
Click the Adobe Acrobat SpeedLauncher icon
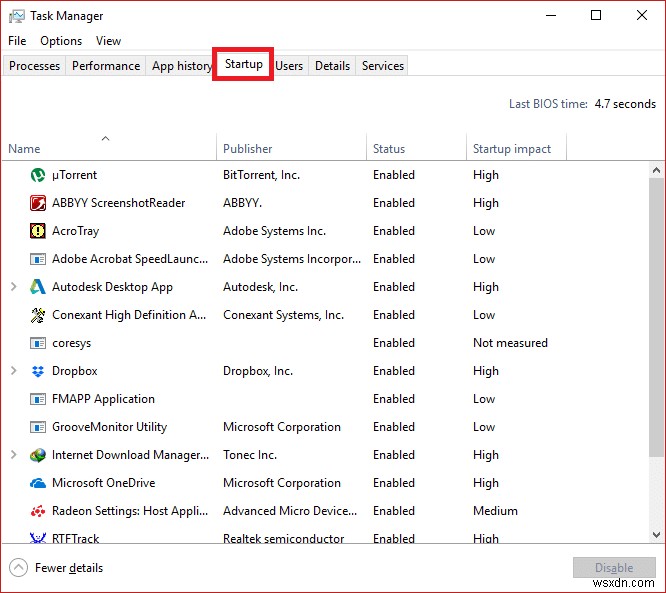[38, 259]
